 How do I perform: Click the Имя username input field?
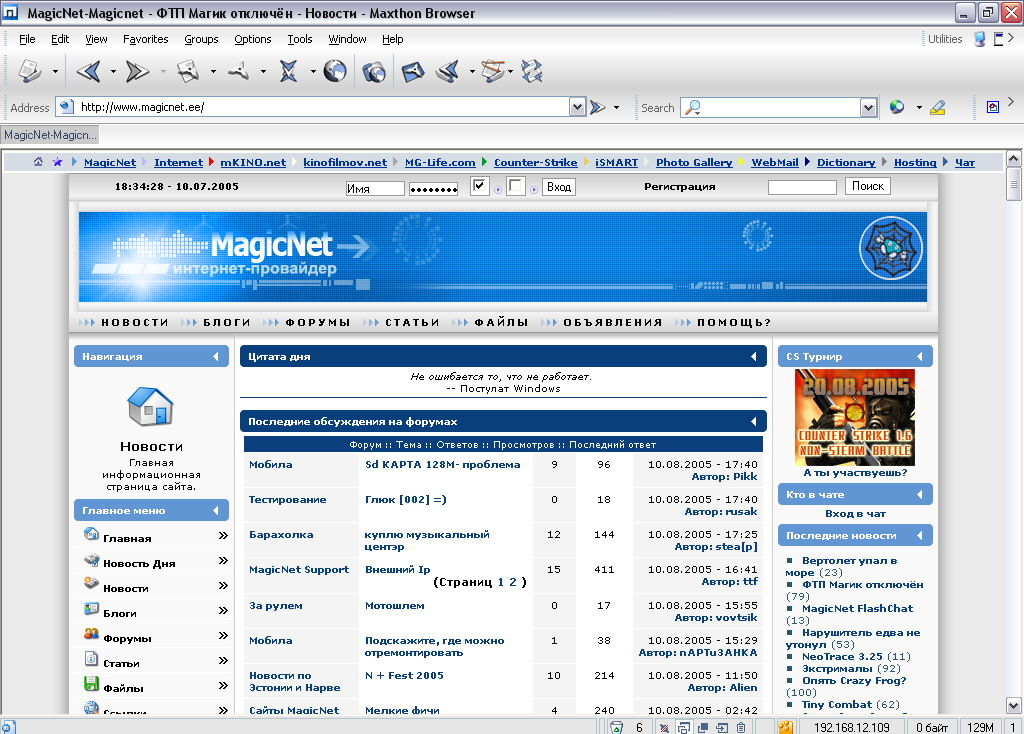point(375,188)
